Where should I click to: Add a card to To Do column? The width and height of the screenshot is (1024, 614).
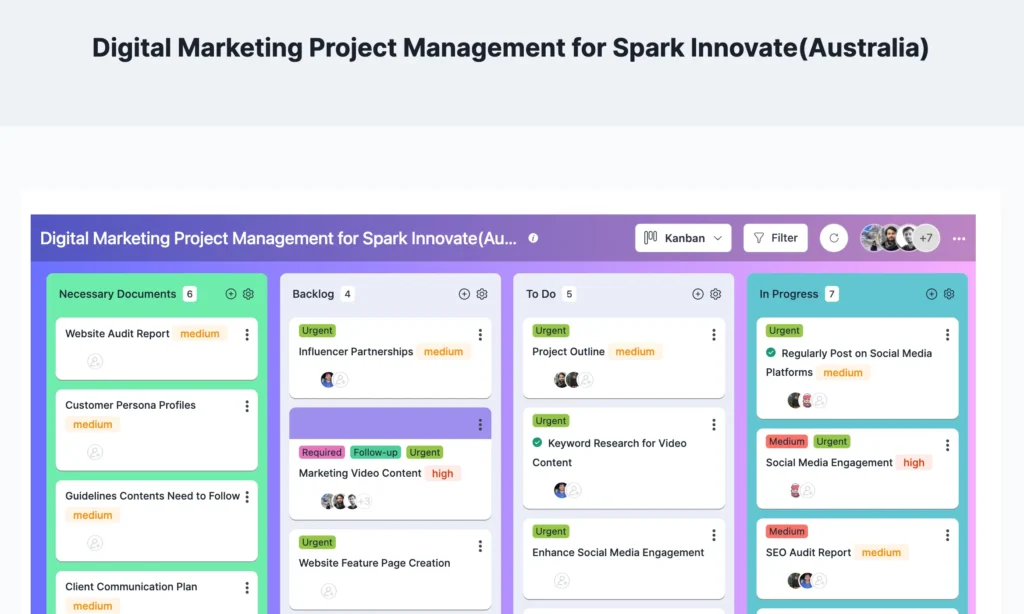pos(698,294)
